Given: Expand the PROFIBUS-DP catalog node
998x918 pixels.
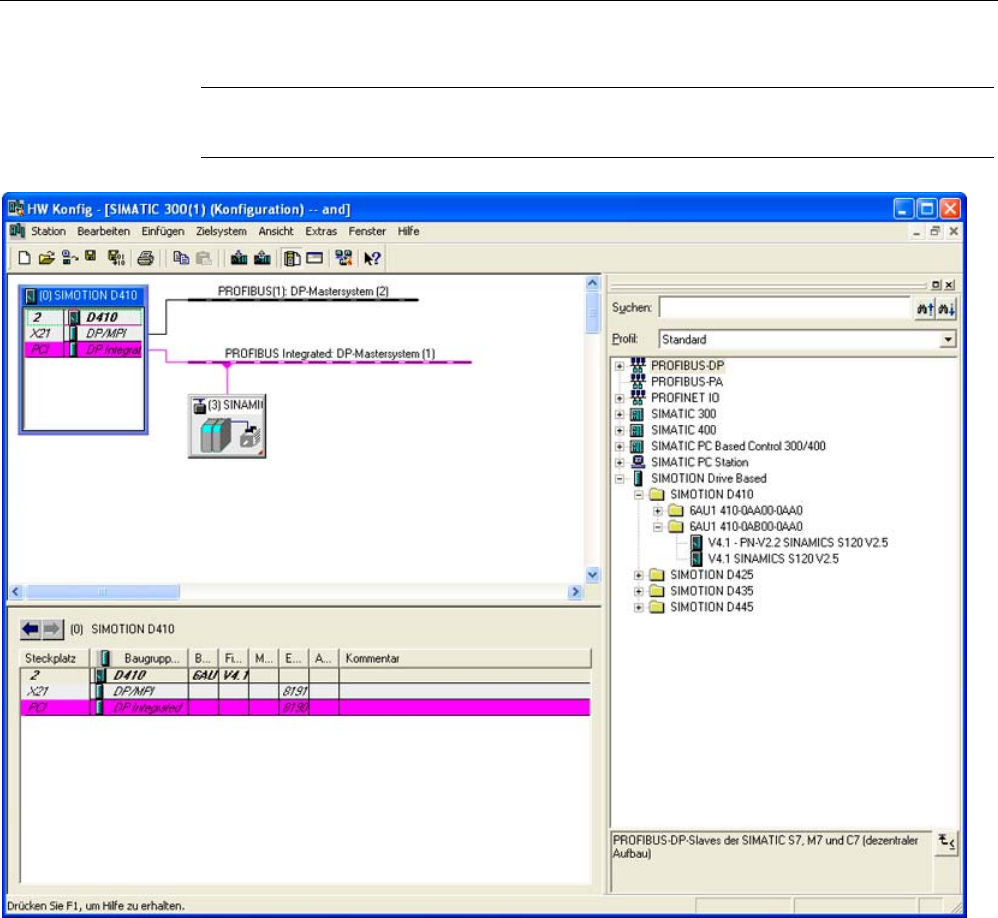Looking at the screenshot, I should 619,366.
